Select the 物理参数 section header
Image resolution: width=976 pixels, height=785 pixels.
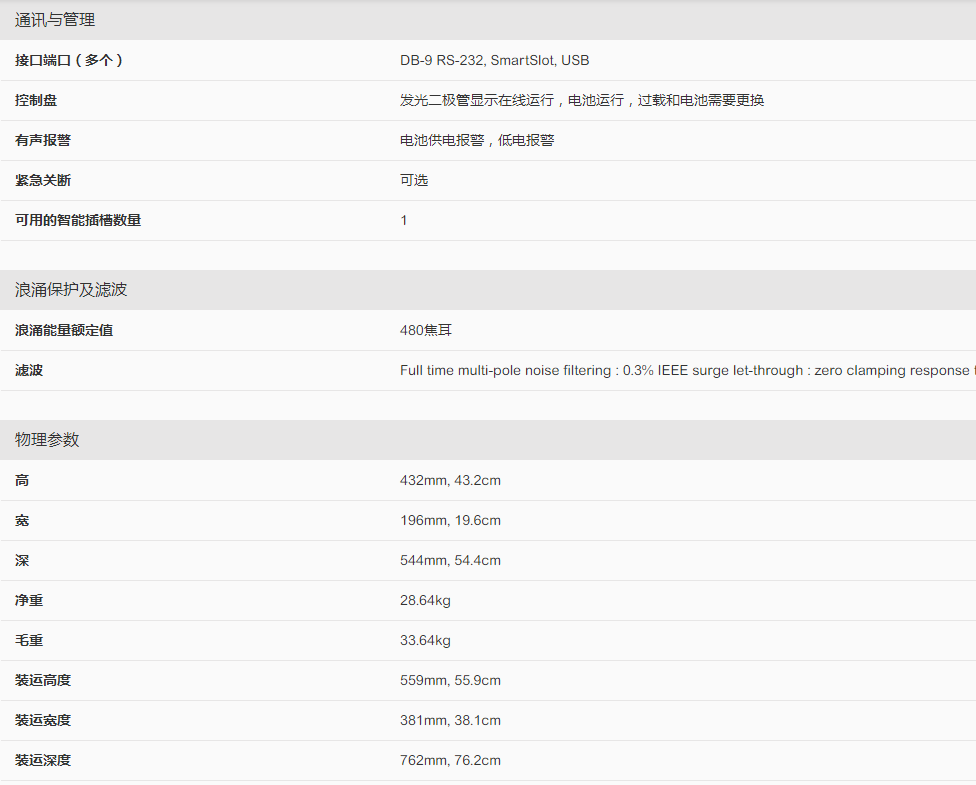point(47,440)
